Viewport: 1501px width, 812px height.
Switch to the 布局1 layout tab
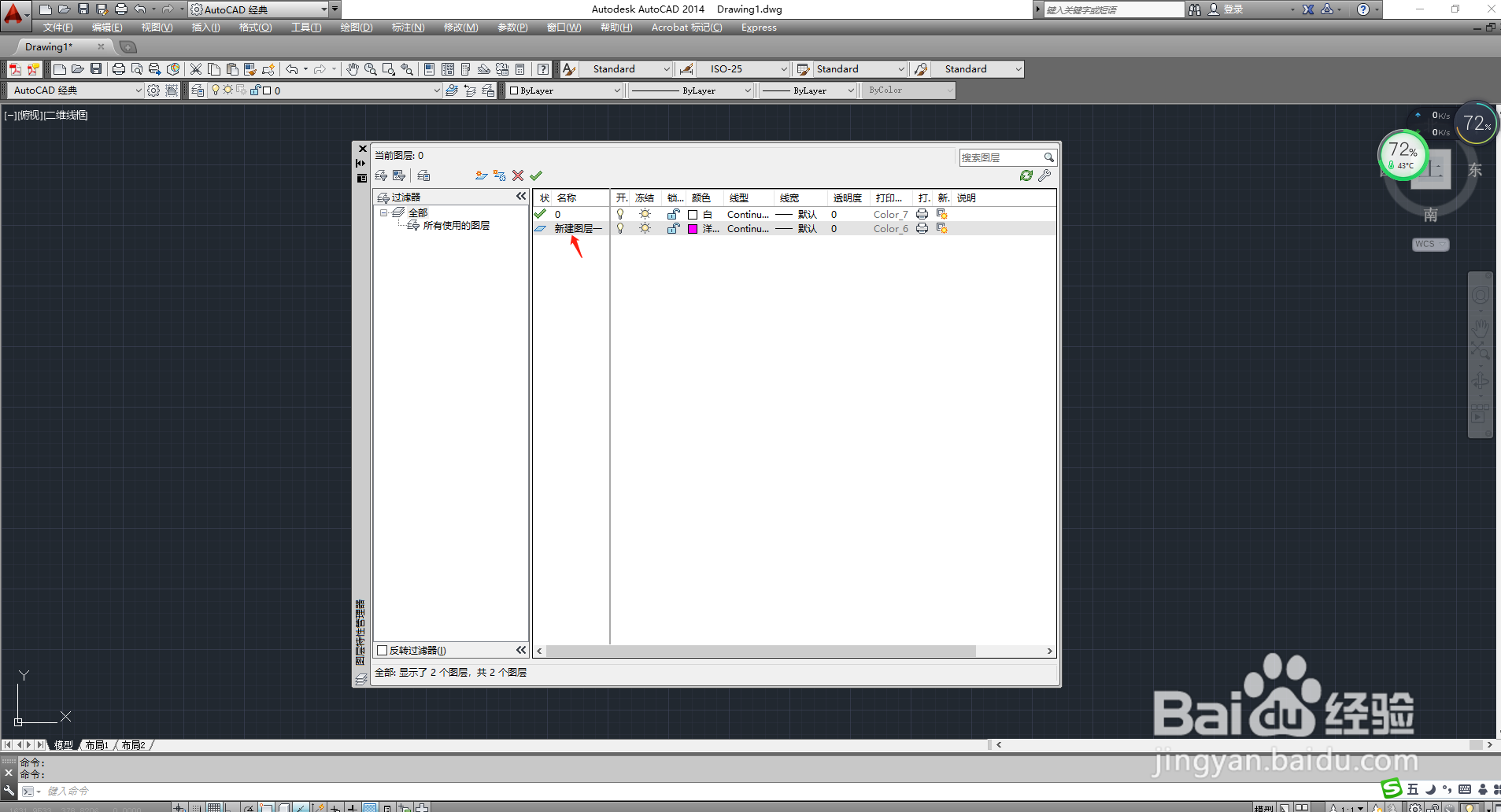pos(97,745)
